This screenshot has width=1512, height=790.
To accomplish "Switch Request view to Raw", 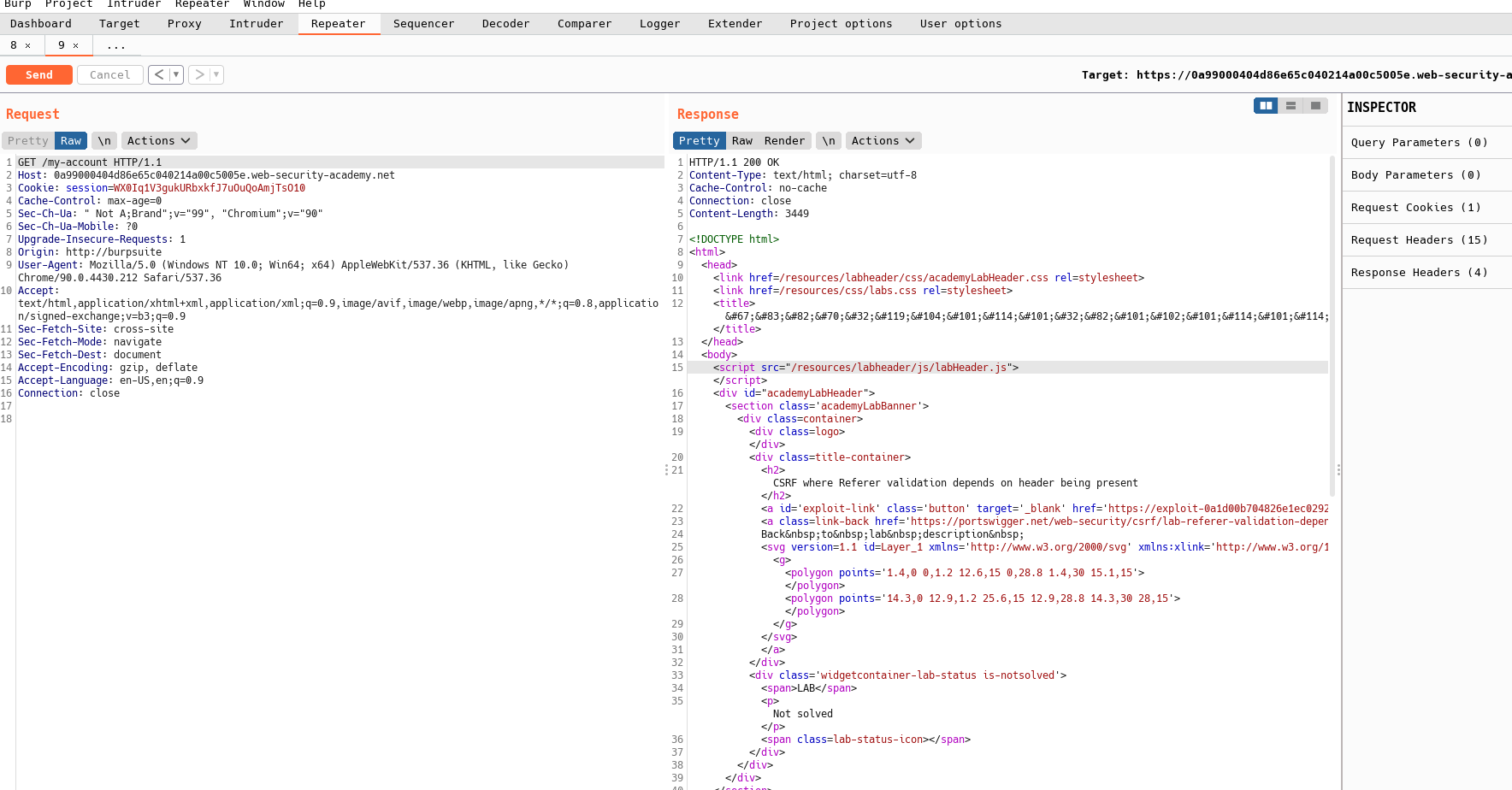I will coord(71,141).
